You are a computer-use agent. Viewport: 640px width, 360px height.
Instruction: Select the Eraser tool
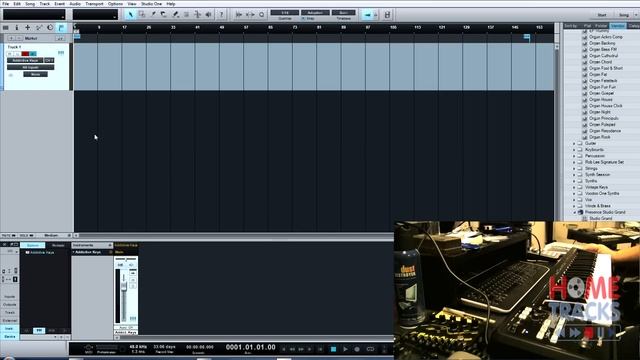coord(164,15)
